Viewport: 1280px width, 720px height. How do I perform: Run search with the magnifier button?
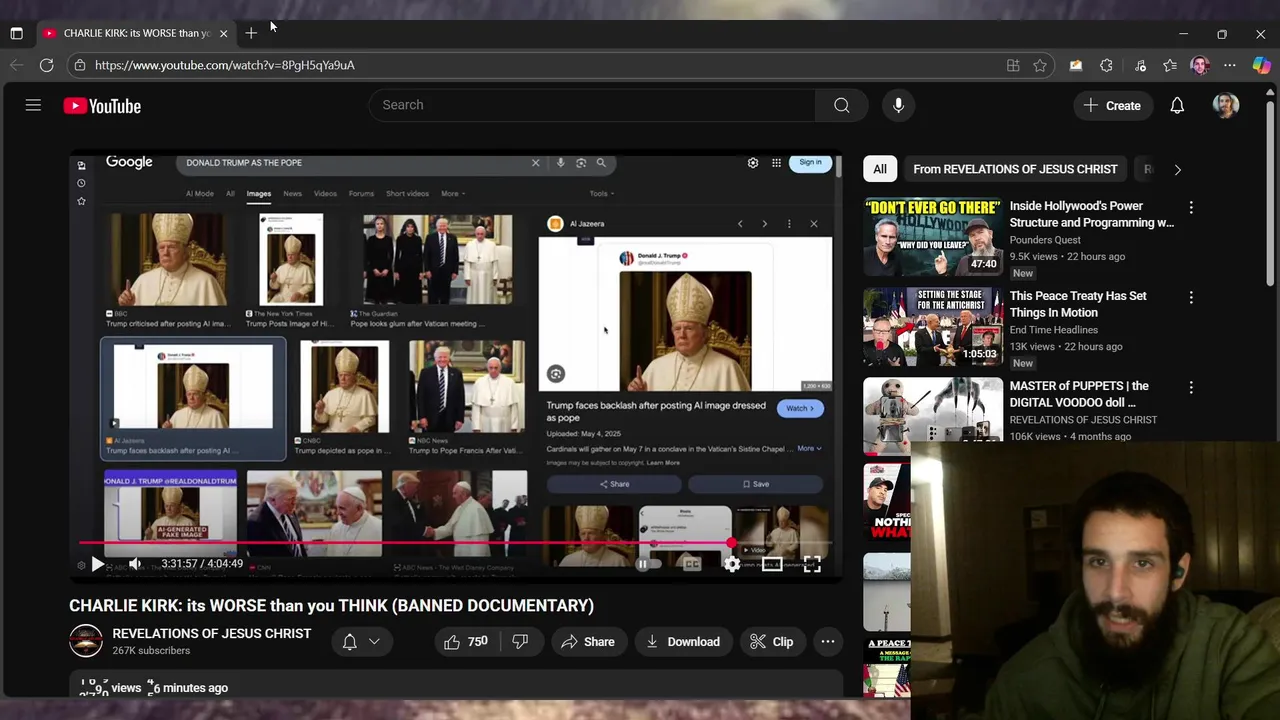[842, 105]
